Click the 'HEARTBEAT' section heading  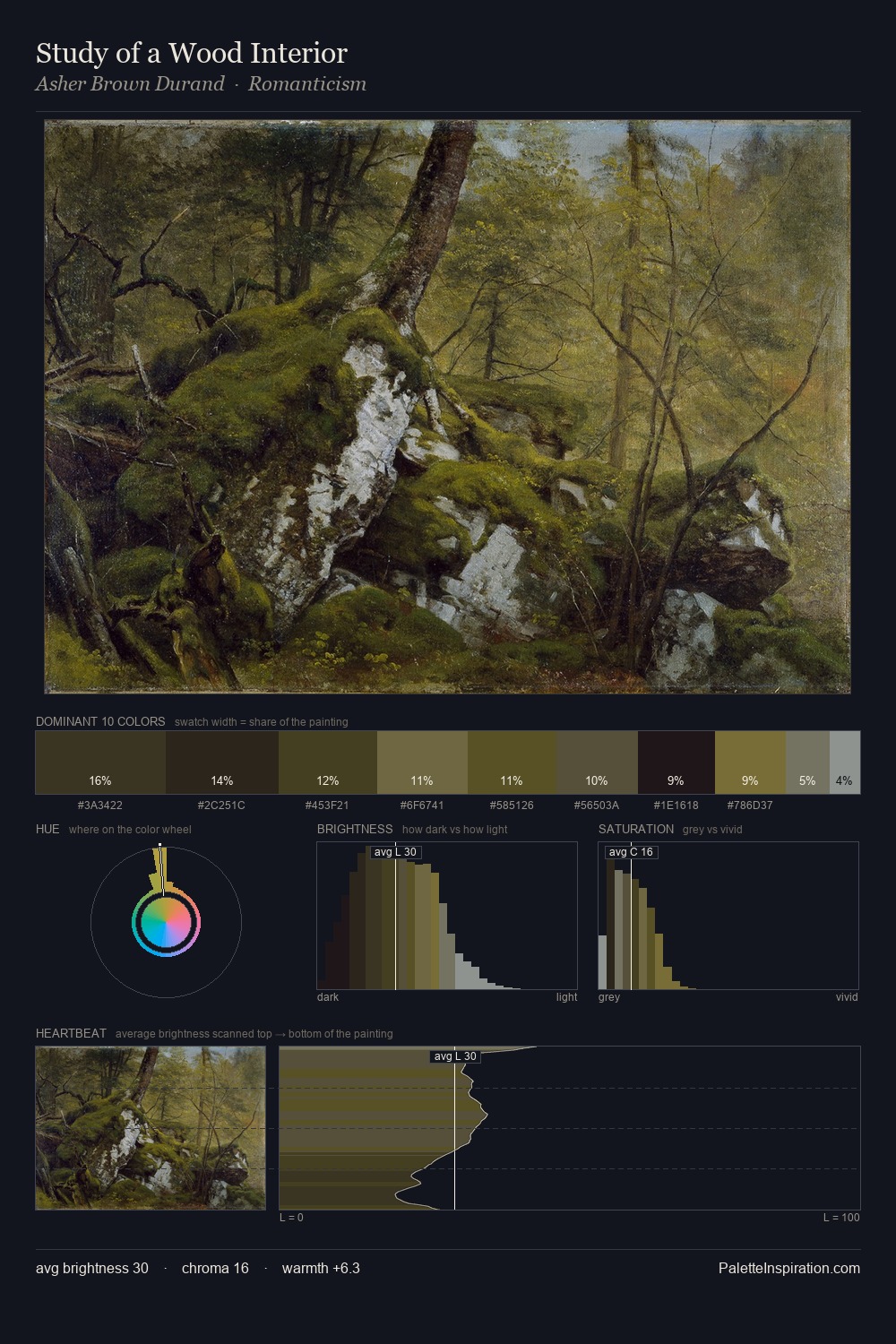[x=71, y=1033]
